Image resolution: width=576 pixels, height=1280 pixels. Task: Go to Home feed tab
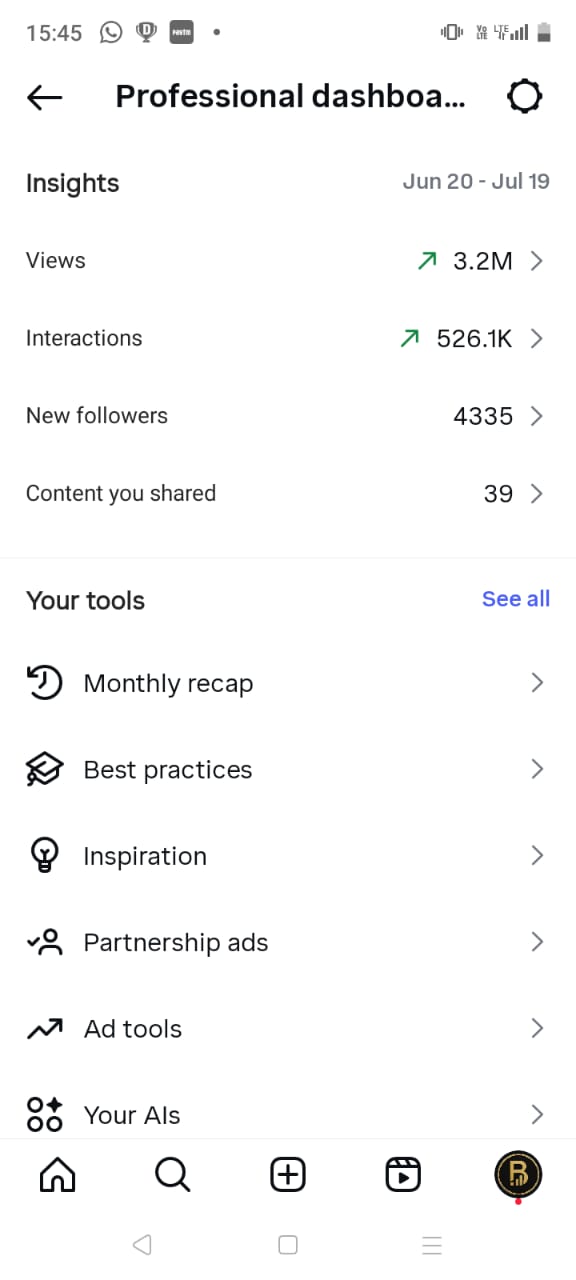tap(57, 1175)
